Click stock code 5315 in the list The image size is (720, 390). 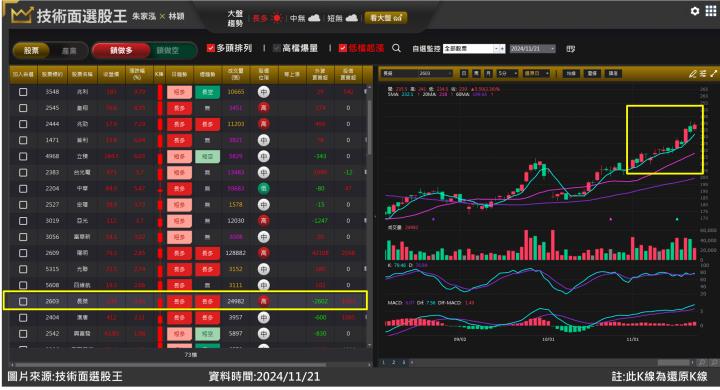52,269
